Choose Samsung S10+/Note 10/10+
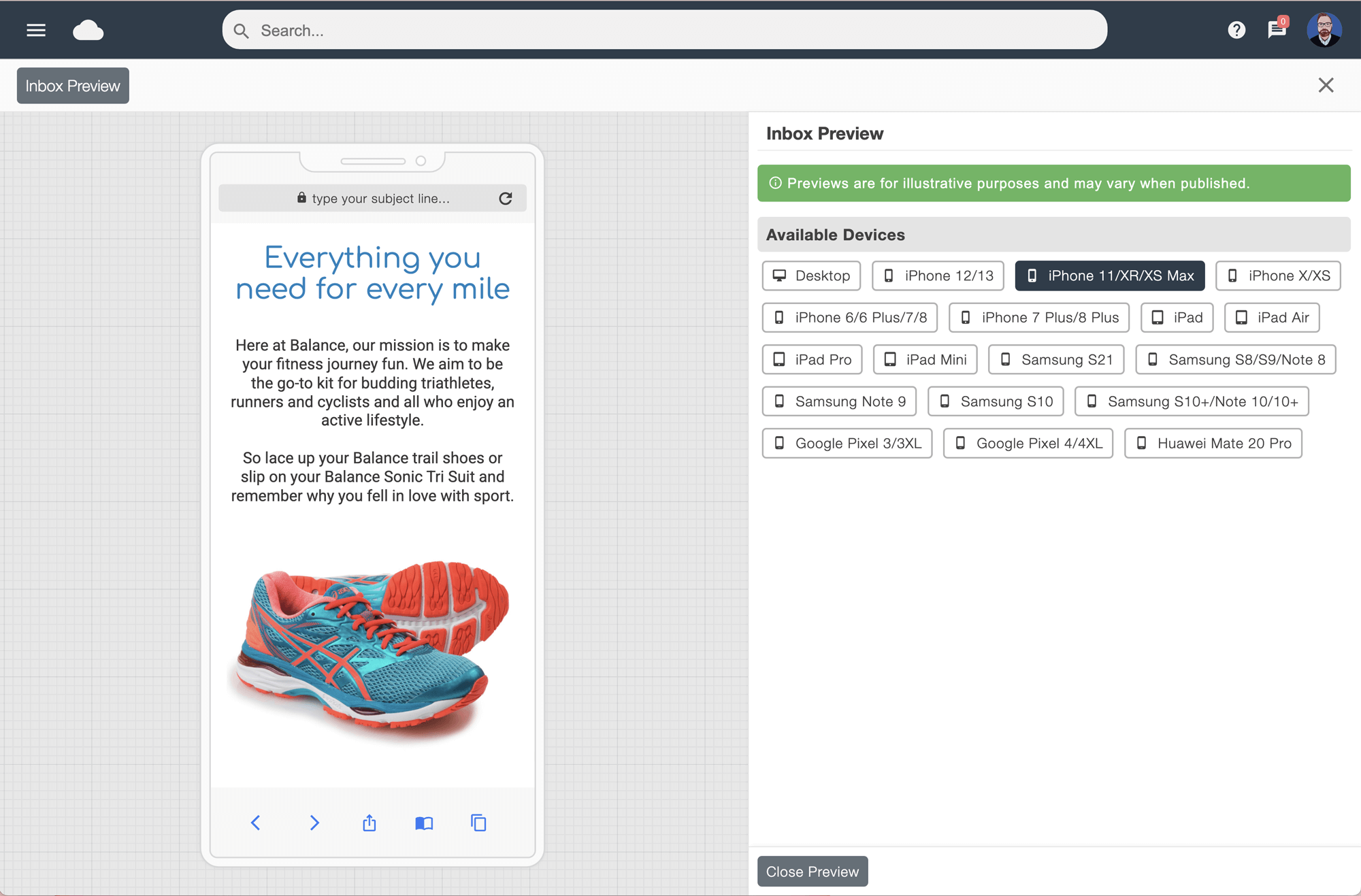 coord(1191,401)
